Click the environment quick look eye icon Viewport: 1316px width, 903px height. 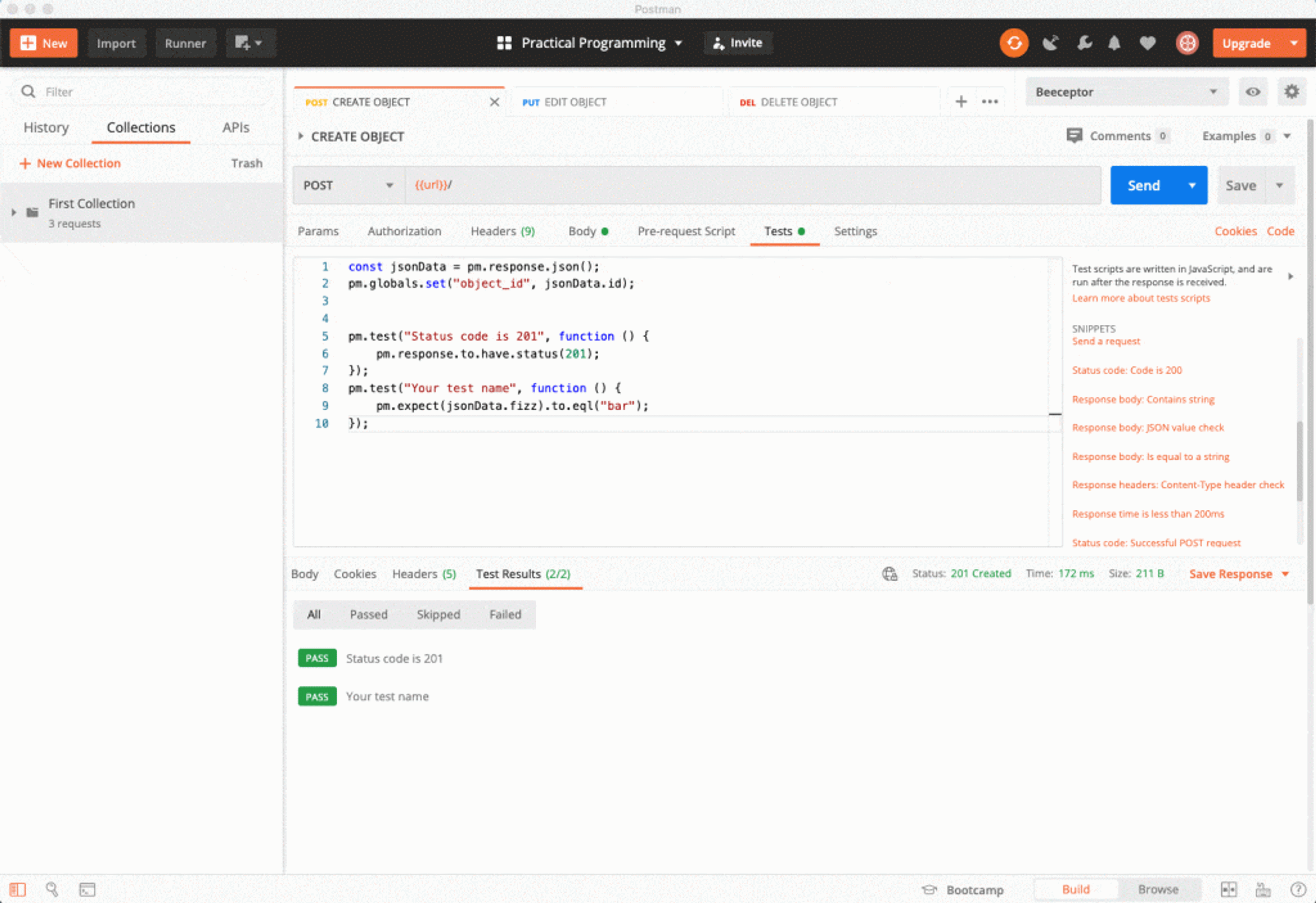(x=1253, y=92)
